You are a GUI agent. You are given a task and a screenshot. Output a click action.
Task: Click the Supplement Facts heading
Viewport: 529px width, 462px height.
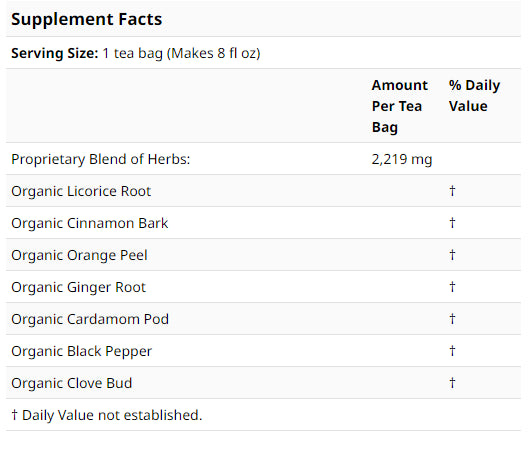click(87, 19)
